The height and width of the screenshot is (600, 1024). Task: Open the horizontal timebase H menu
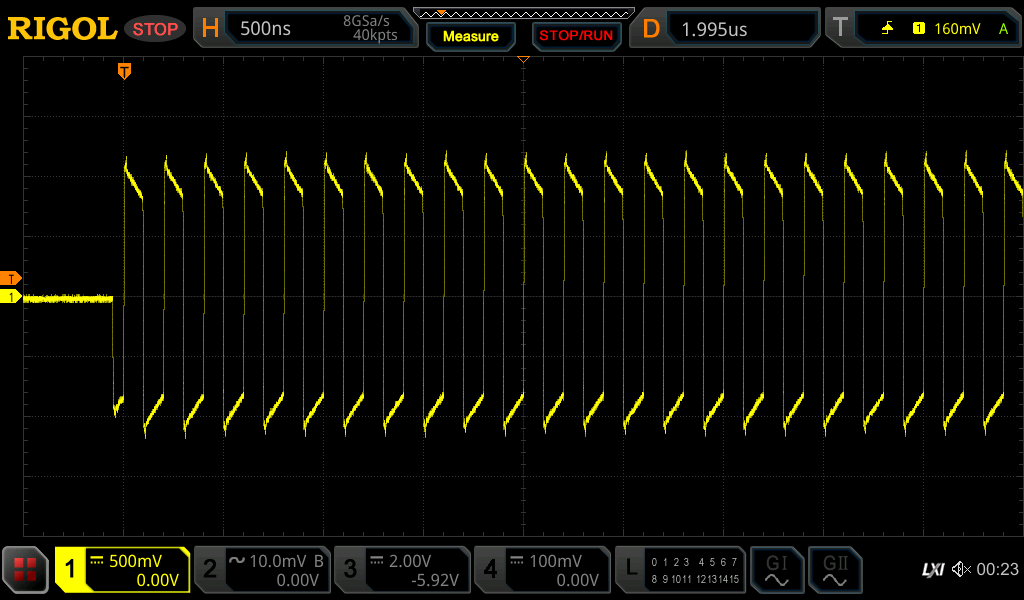click(210, 28)
